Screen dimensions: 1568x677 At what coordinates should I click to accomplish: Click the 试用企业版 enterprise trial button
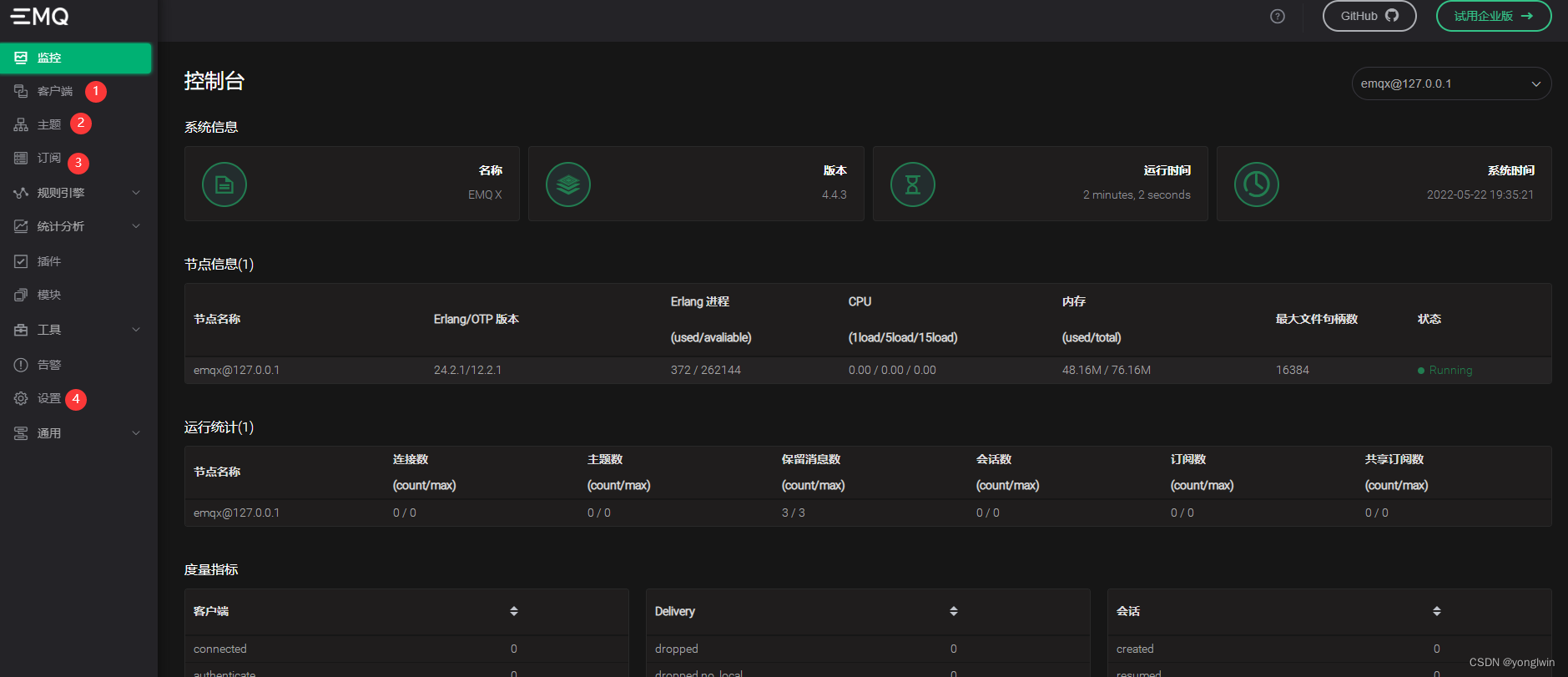(1494, 16)
